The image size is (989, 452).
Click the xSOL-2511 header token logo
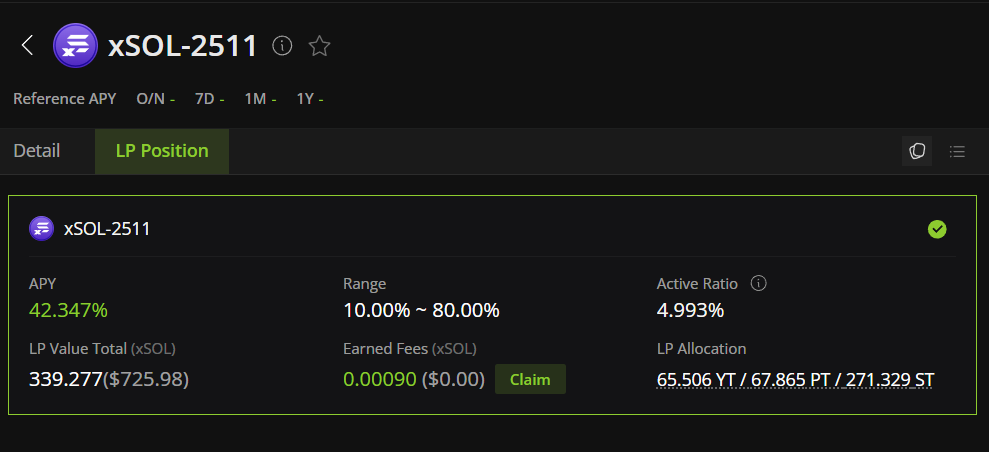(x=76, y=45)
